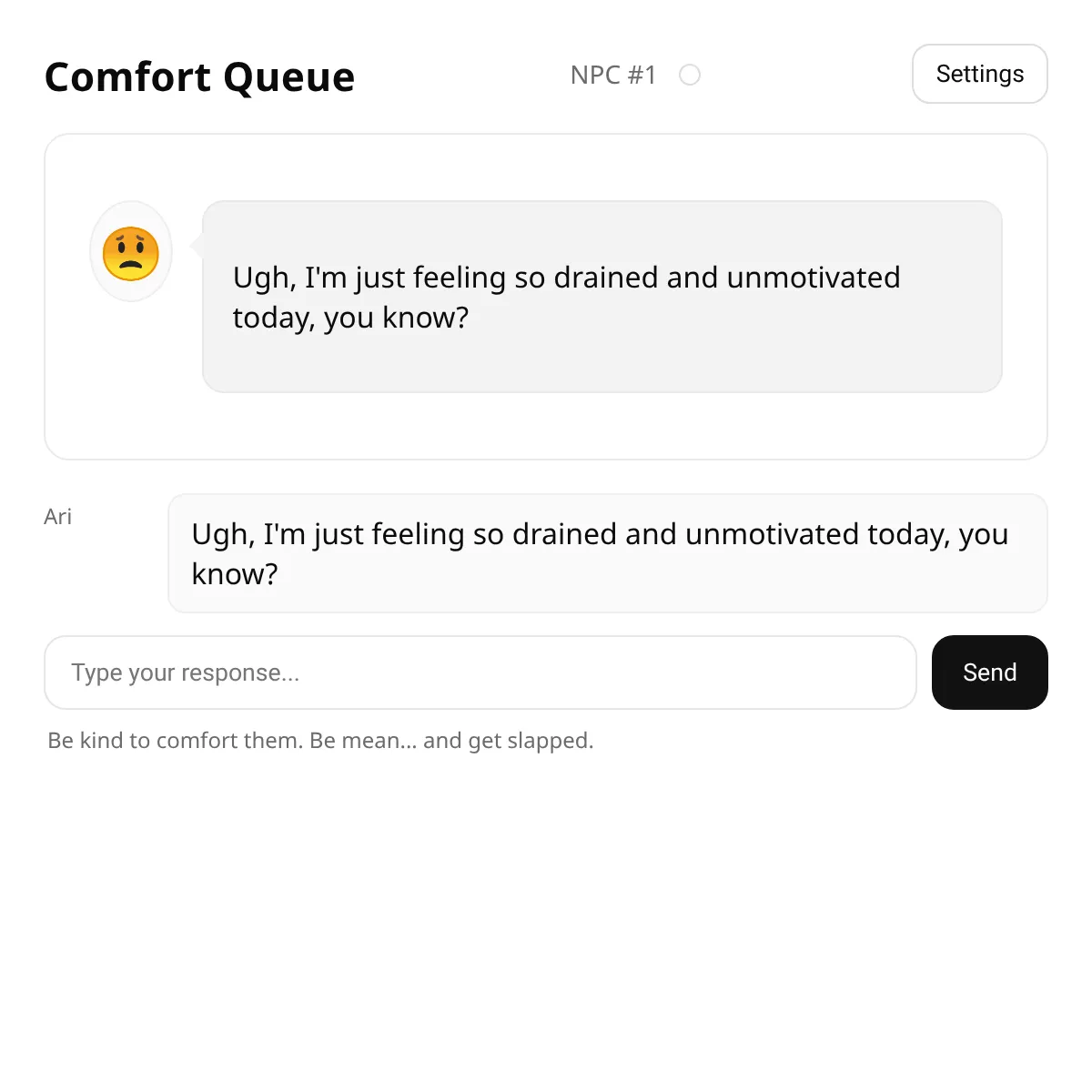Click 'know?' at the end of Ari's transcript
Image resolution: width=1092 pixels, height=1092 pixels.
click(235, 574)
